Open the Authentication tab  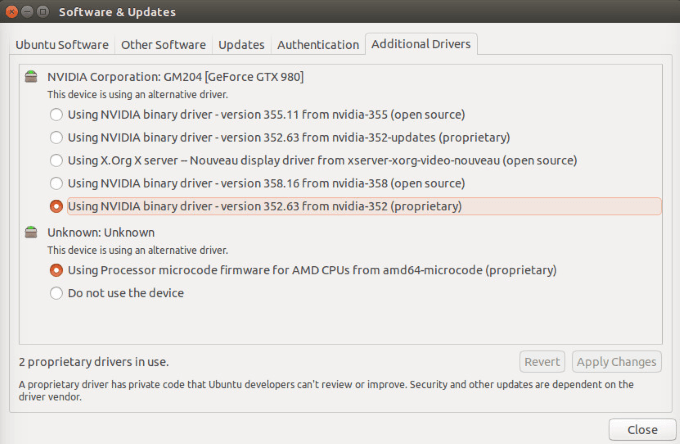point(318,45)
